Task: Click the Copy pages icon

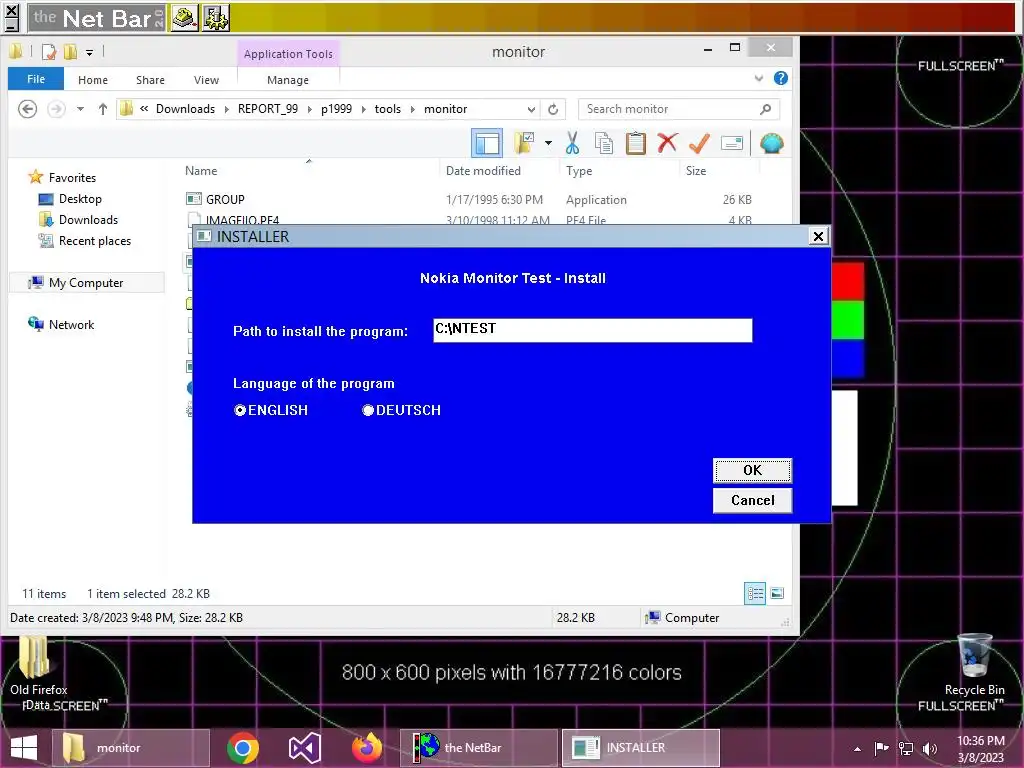Action: (604, 143)
